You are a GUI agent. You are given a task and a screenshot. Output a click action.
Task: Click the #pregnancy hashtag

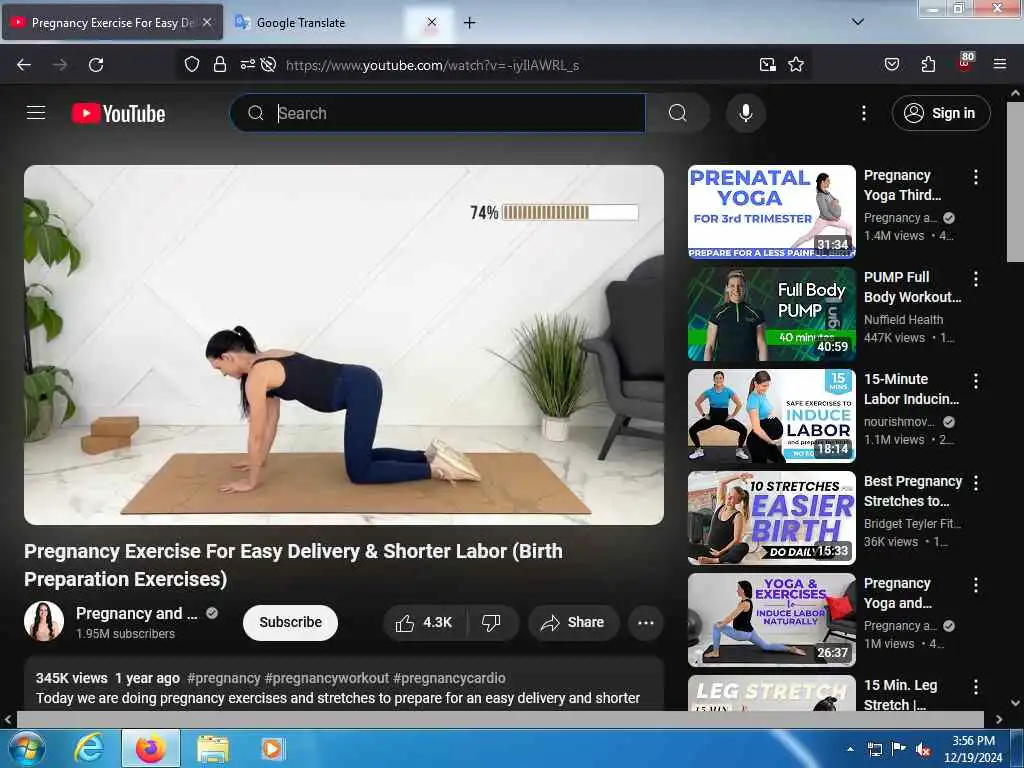click(223, 679)
